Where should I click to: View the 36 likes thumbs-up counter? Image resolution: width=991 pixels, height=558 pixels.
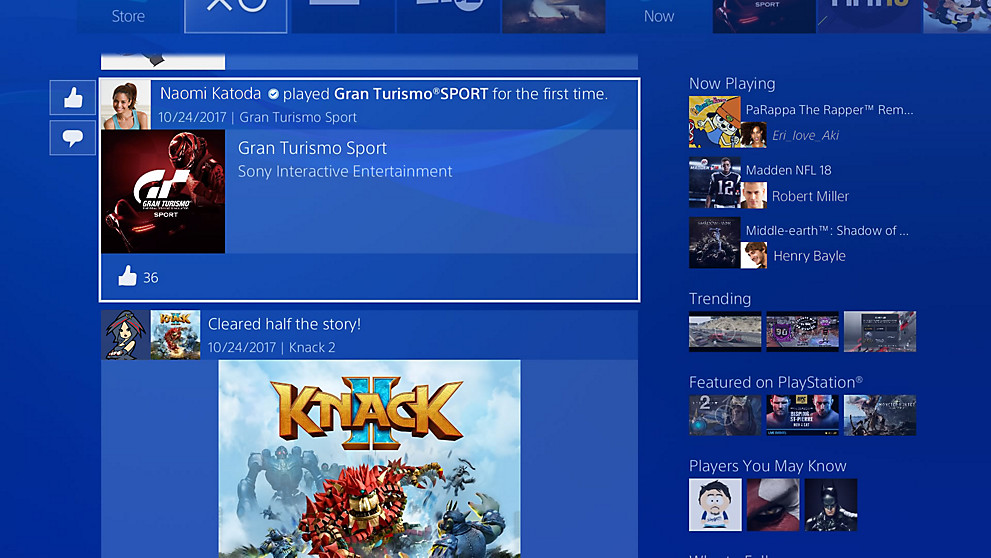click(x=138, y=277)
